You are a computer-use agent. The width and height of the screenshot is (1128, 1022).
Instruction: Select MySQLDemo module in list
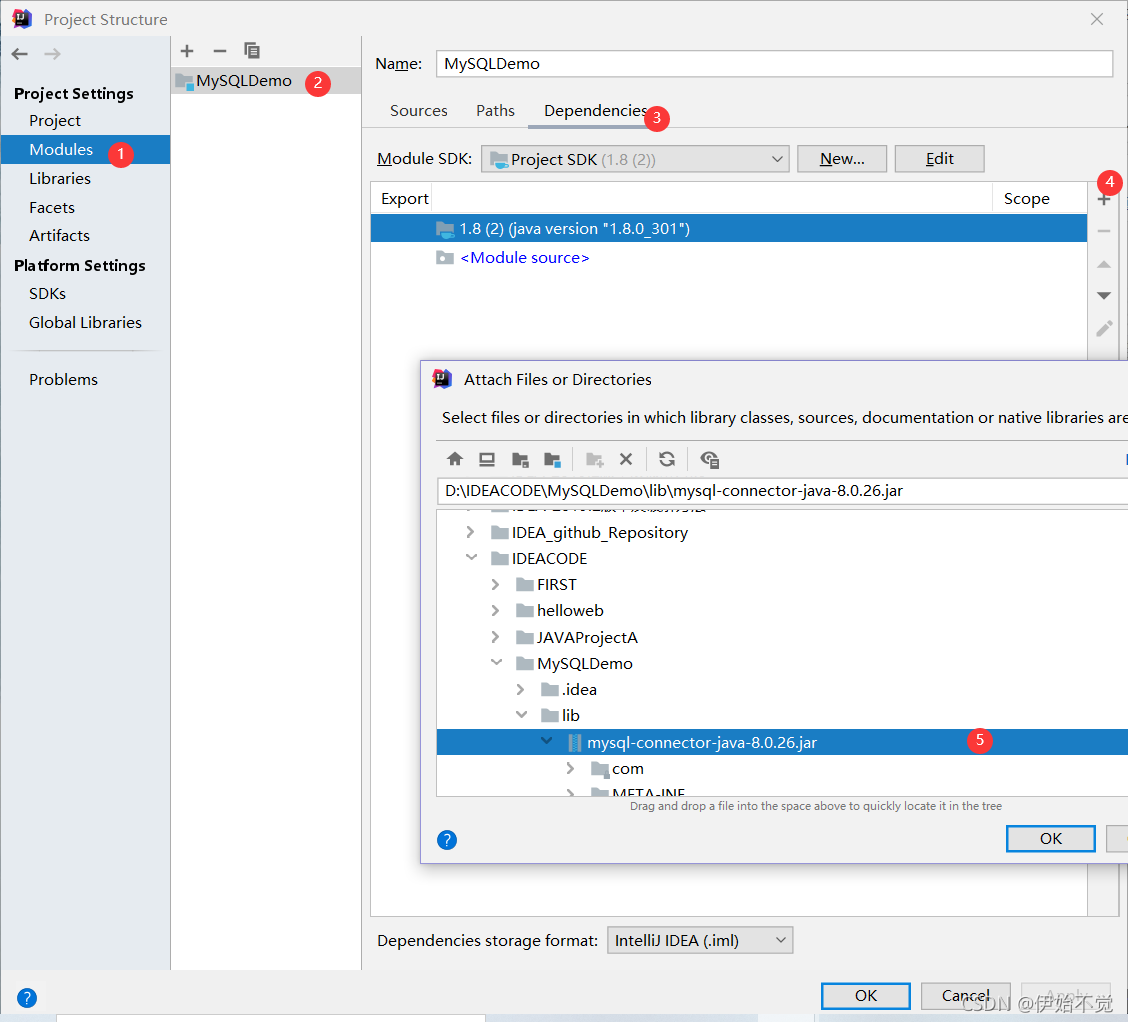[266, 81]
